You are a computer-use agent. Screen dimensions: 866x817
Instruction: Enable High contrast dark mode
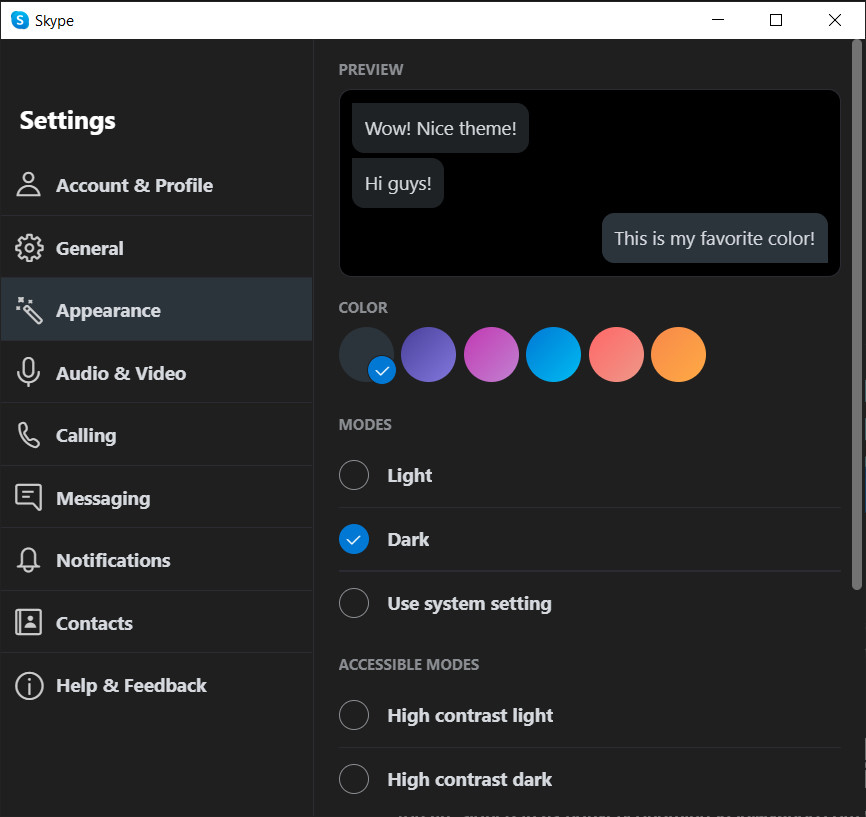coord(354,779)
